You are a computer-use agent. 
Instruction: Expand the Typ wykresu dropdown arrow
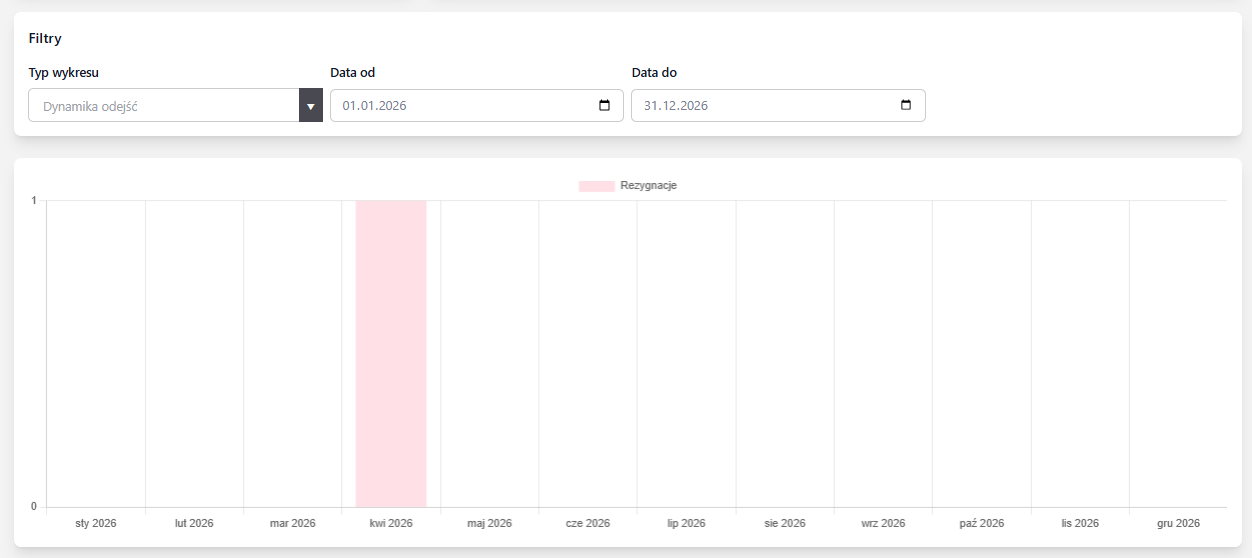coord(310,106)
